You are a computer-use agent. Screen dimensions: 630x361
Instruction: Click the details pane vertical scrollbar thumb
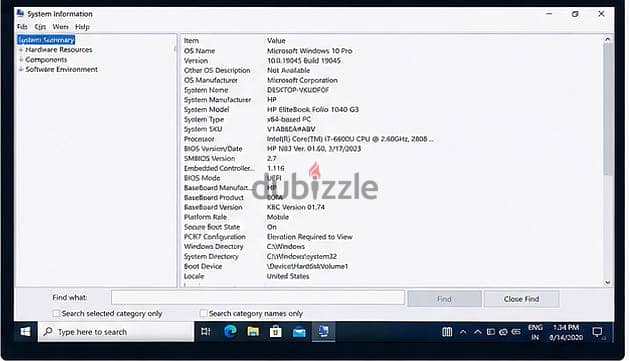pos(608,109)
